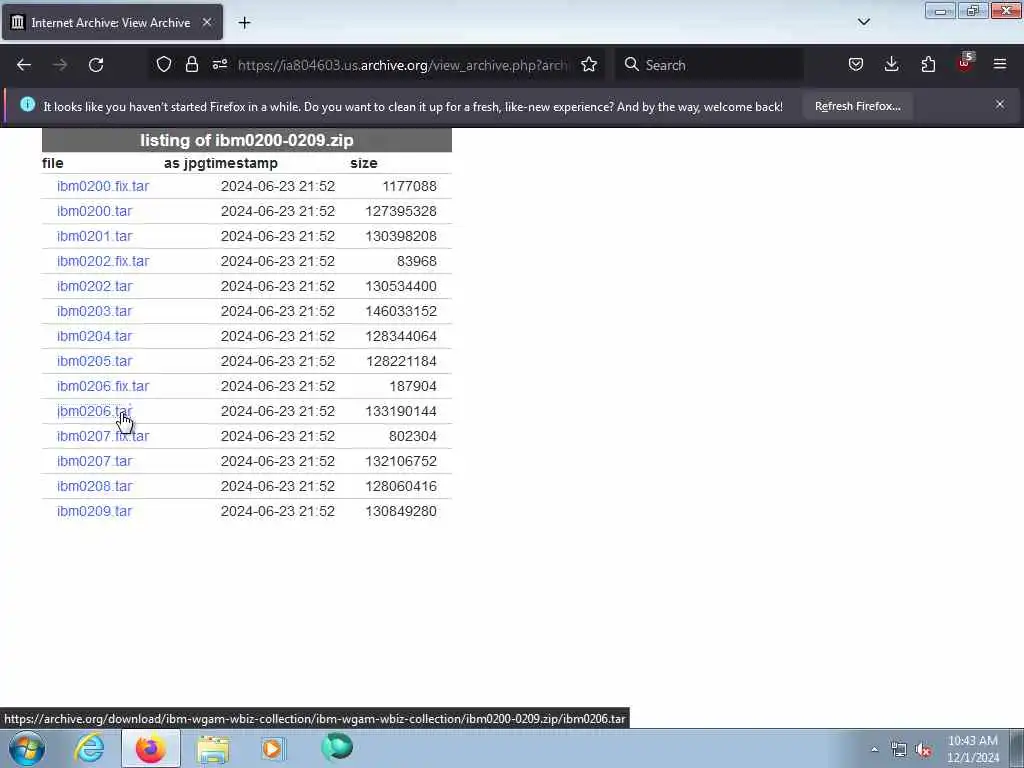Click the network tray icon

[899, 750]
